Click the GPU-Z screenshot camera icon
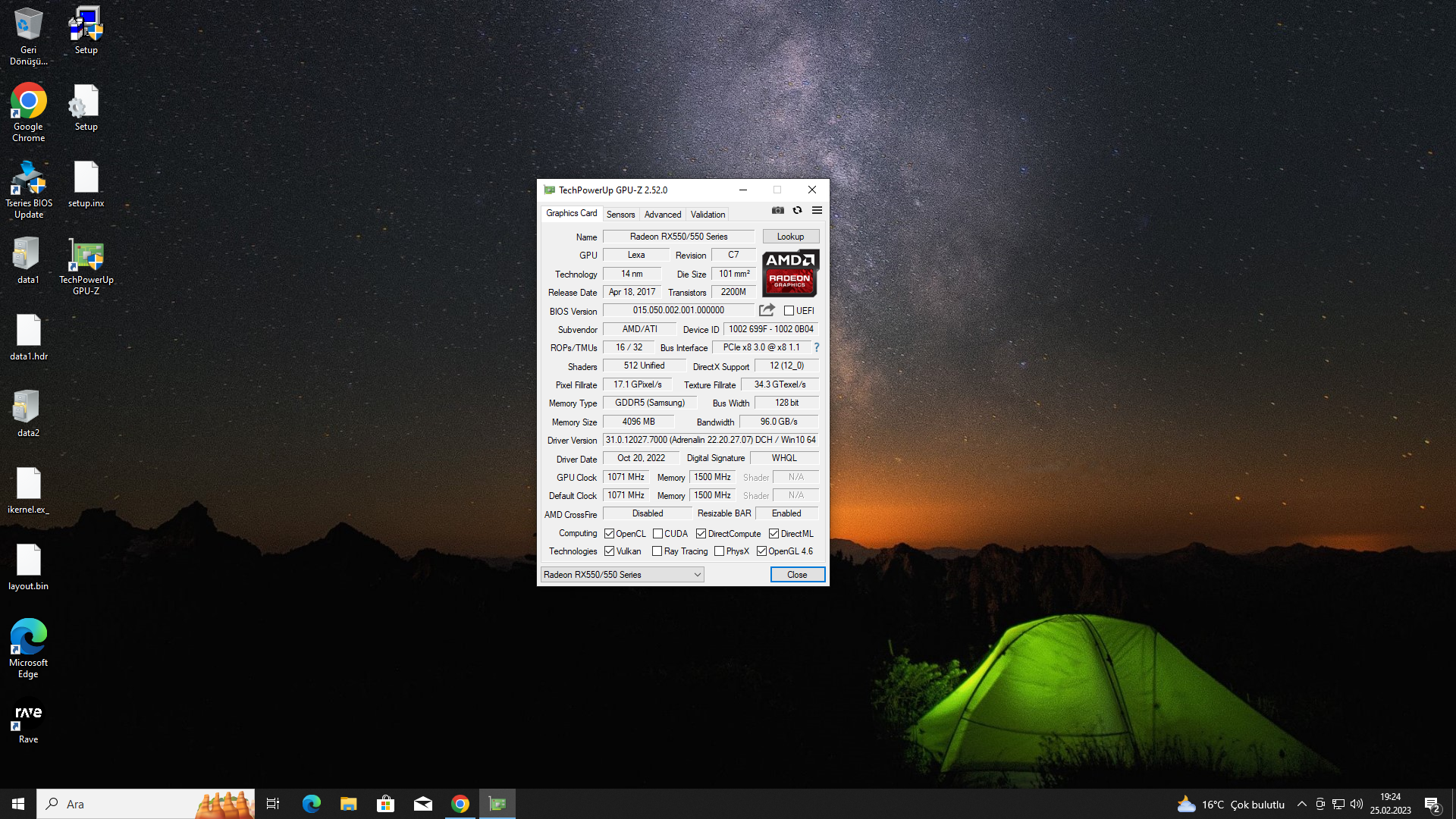Image resolution: width=1456 pixels, height=819 pixels. coord(778,211)
